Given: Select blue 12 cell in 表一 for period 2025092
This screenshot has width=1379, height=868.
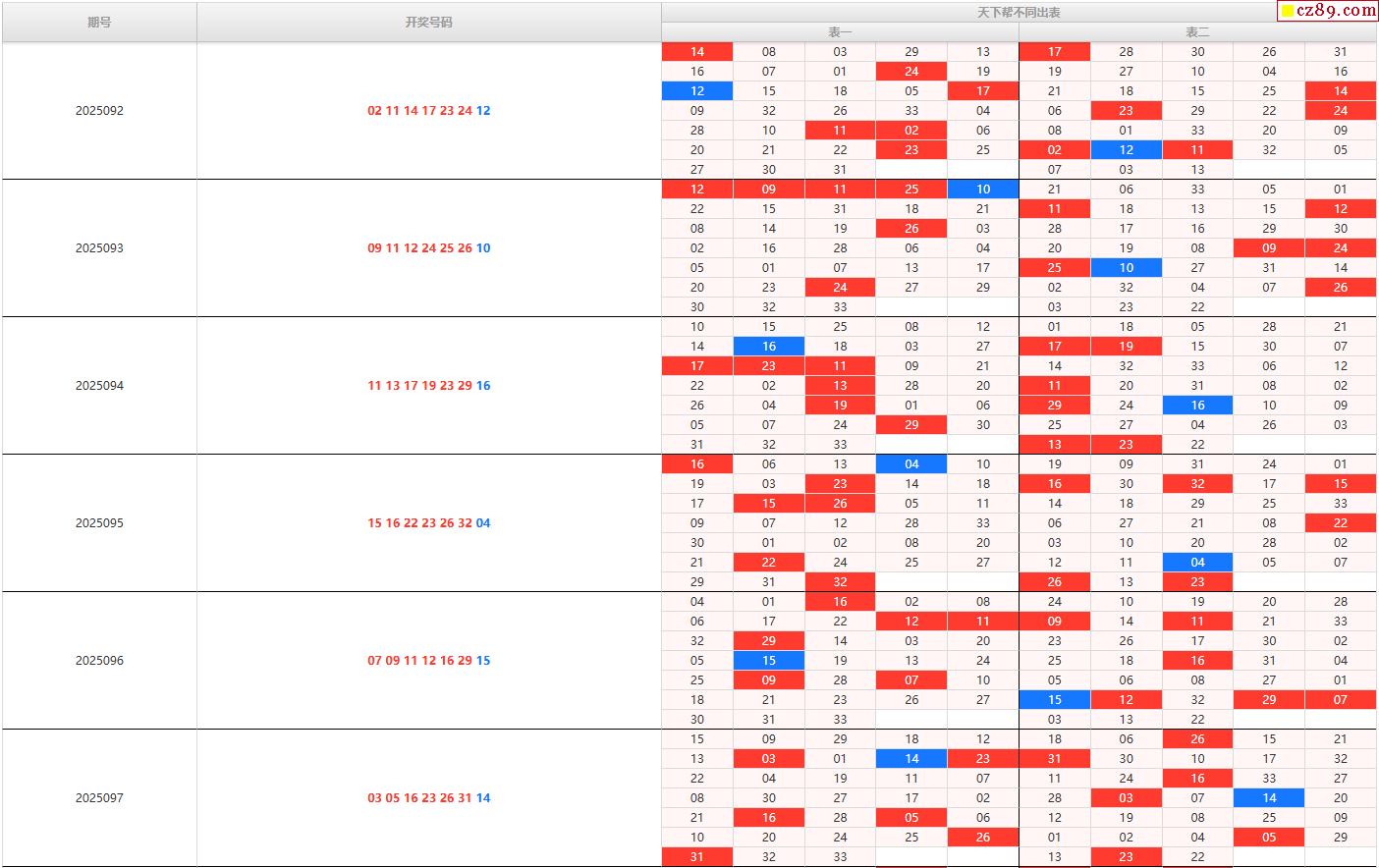Looking at the screenshot, I should 697,91.
